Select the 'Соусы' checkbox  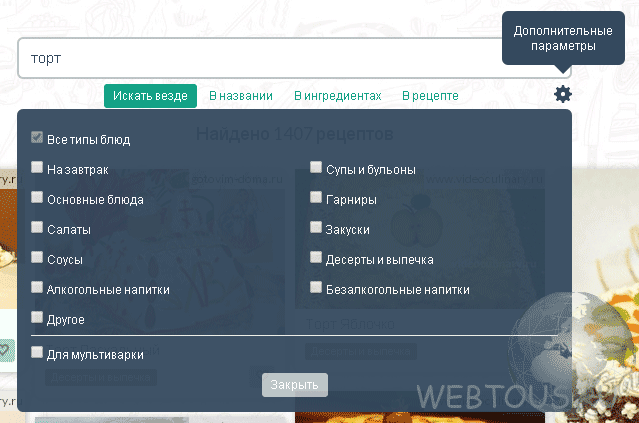(37, 257)
